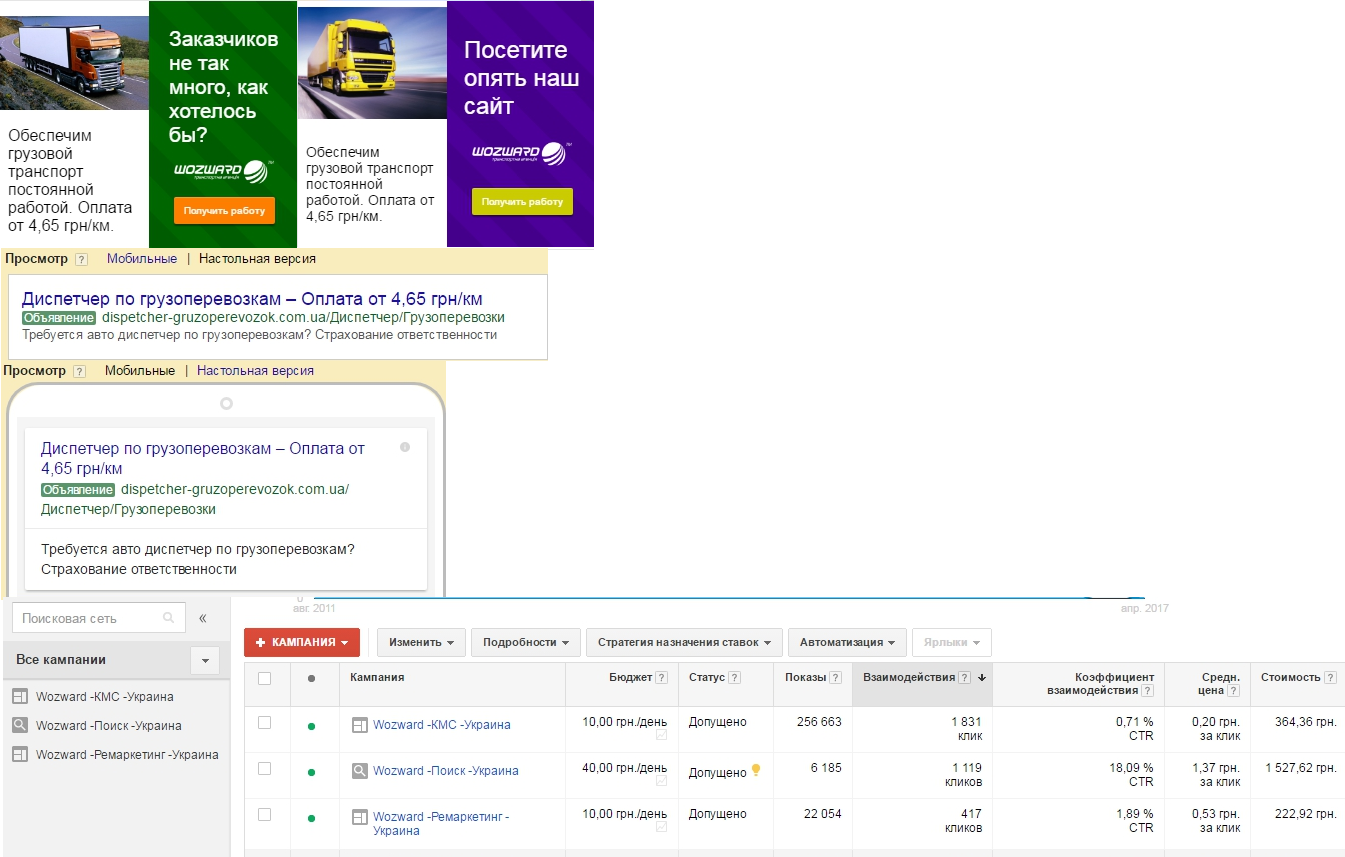Select Настольная версия in the upper preview

[257, 259]
